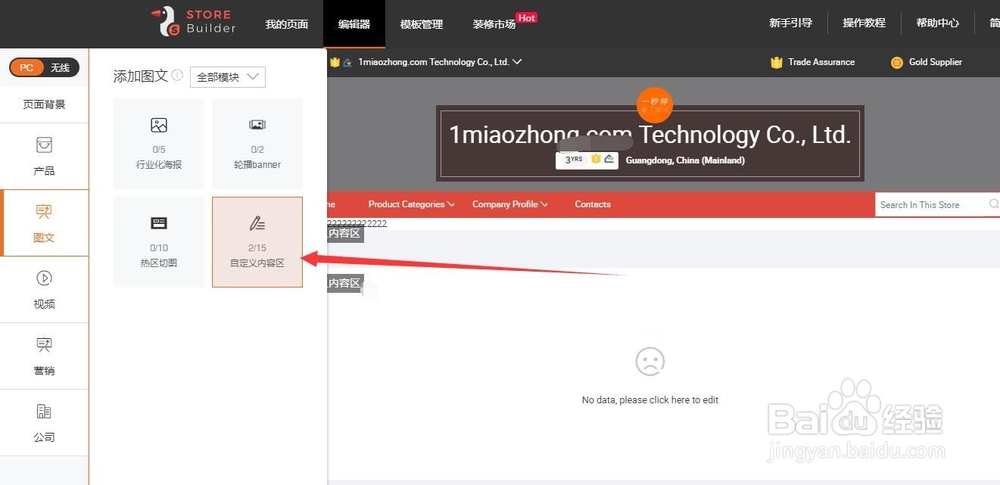Expand the Product Categories menu

pyautogui.click(x=411, y=204)
